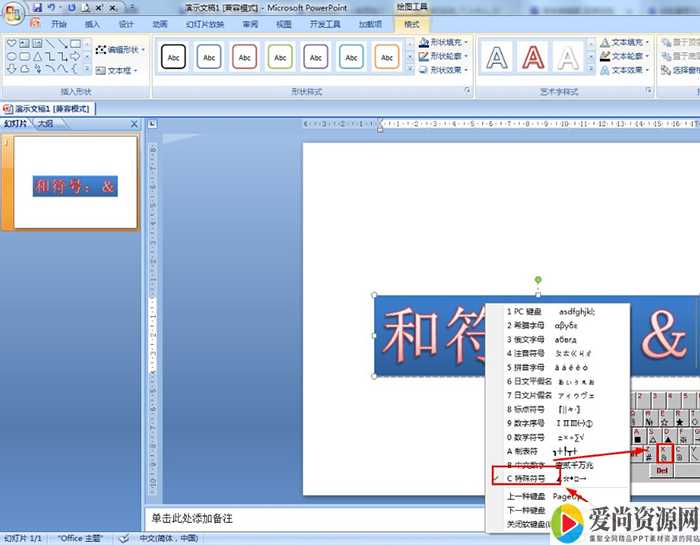Select the cloud shape
Screen dimensions: 700x545
pyautogui.click(x=25, y=69)
